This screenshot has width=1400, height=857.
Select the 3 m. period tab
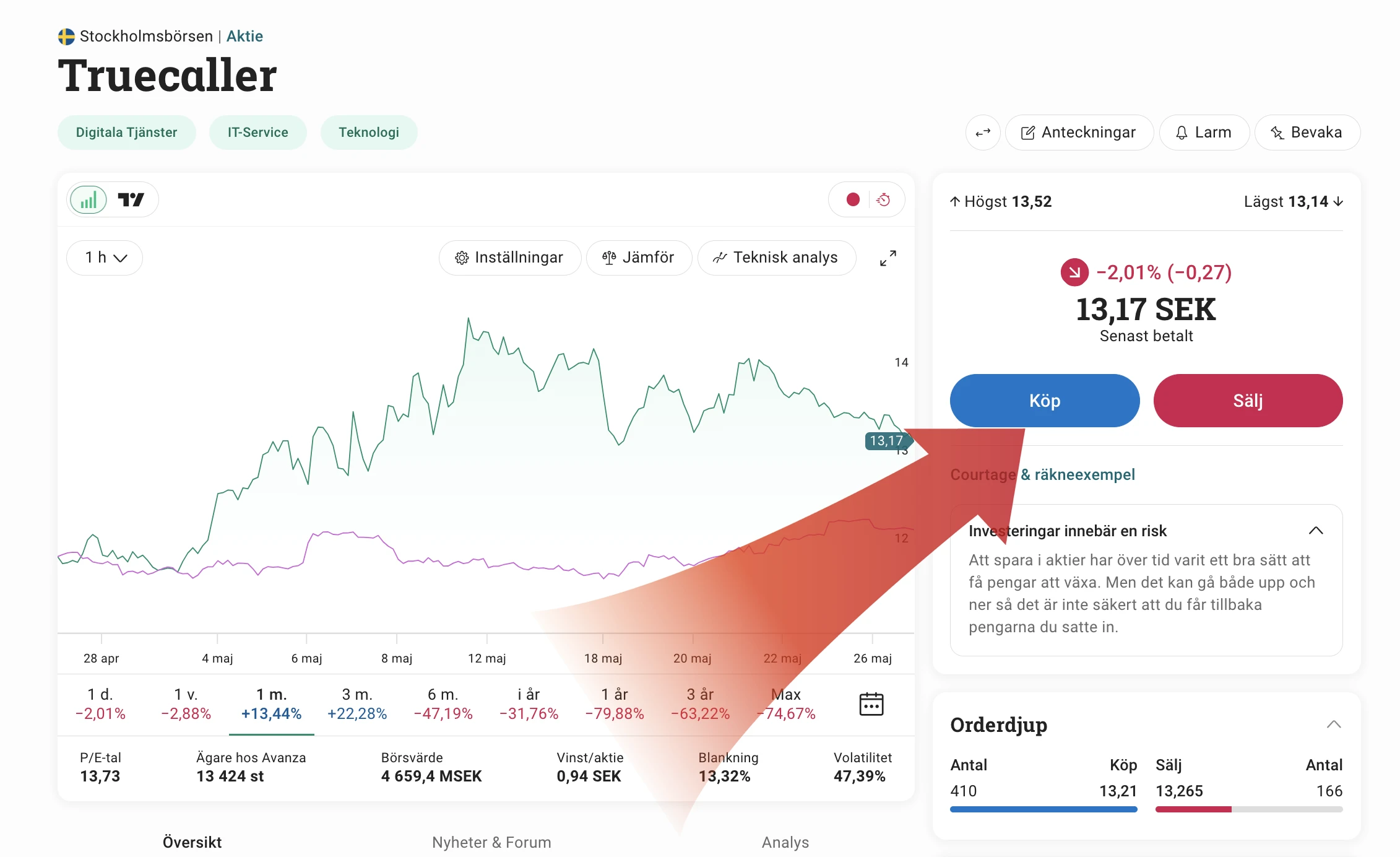tap(357, 704)
